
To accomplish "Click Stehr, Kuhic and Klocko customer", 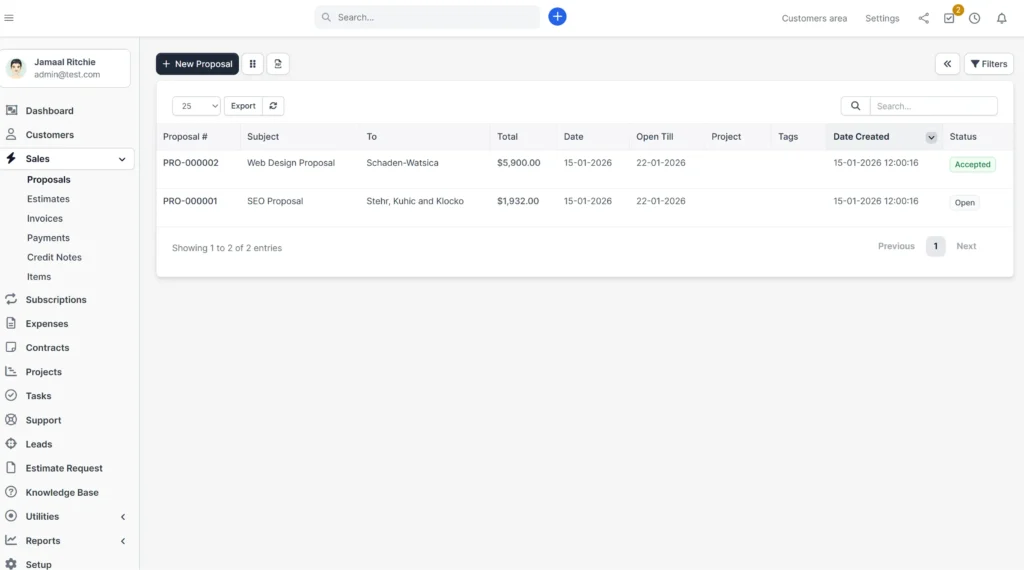I will tap(415, 201).
